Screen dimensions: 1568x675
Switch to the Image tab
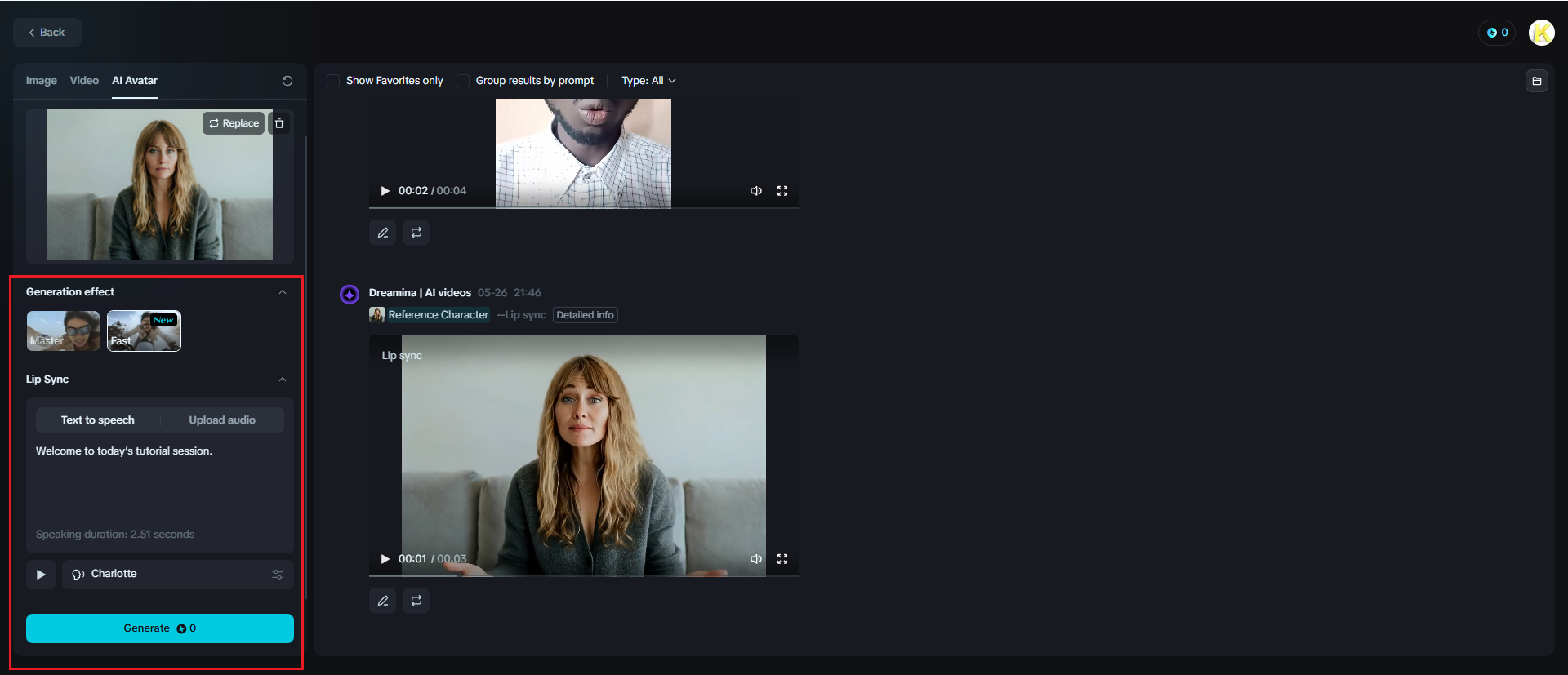coord(42,81)
